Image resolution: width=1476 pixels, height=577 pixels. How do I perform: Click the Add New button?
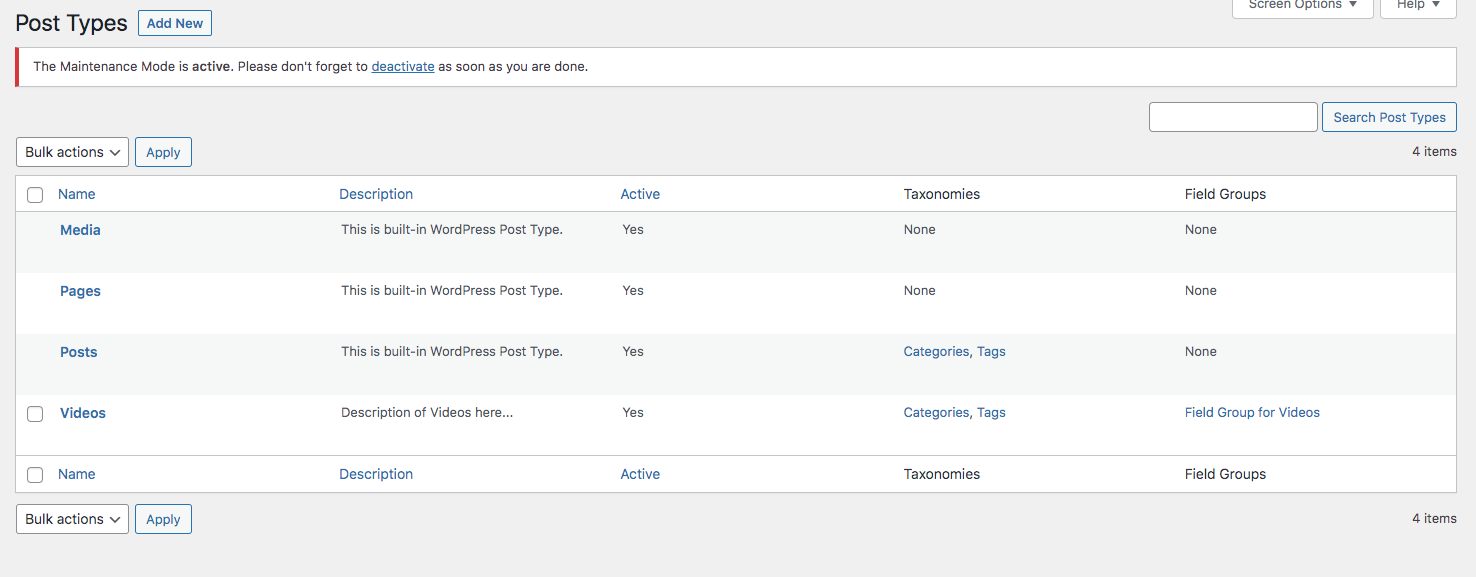coord(174,23)
